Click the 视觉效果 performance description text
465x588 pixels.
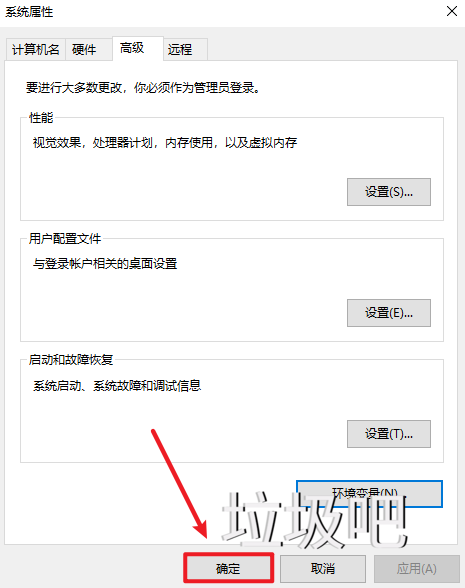pos(165,143)
